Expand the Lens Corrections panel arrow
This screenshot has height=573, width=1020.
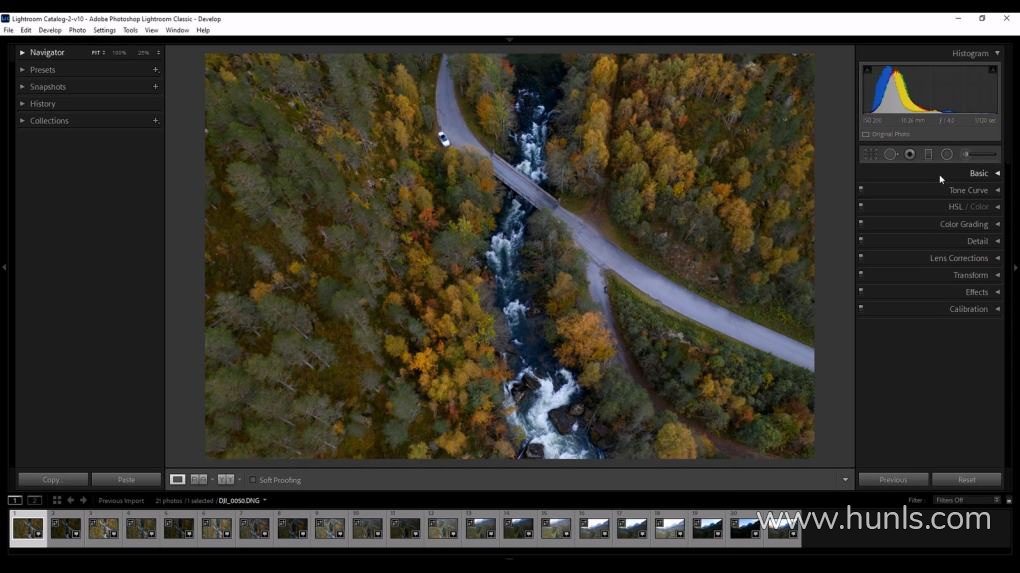(997, 258)
